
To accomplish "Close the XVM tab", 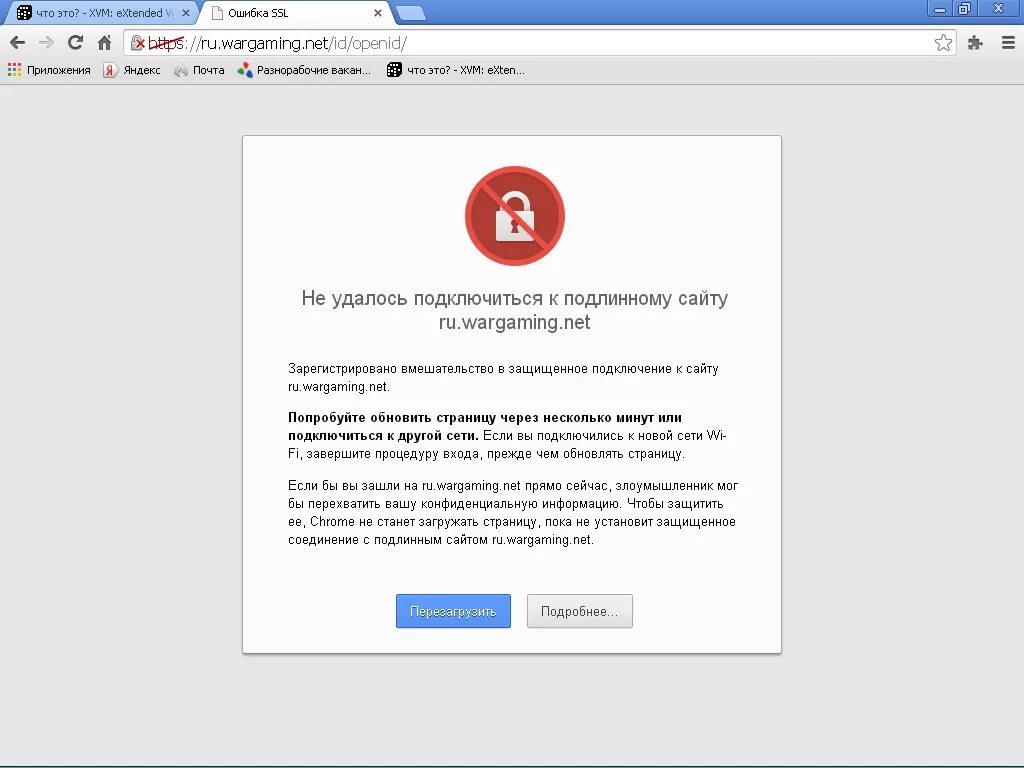I will tap(185, 13).
